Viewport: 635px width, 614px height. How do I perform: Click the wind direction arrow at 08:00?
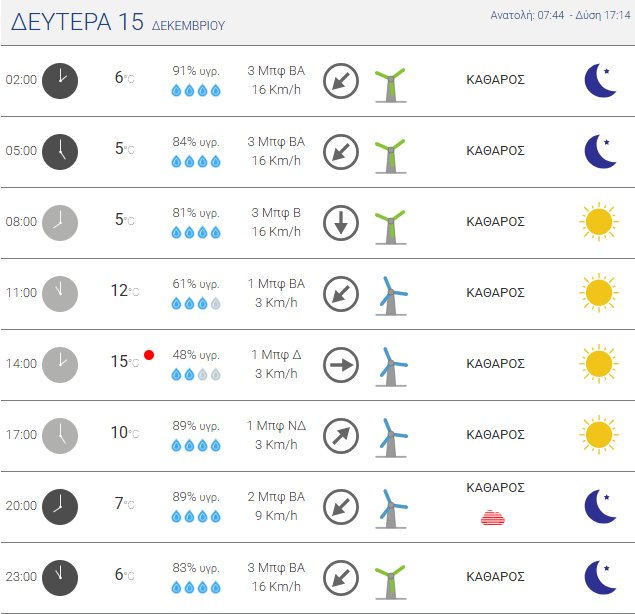(341, 222)
